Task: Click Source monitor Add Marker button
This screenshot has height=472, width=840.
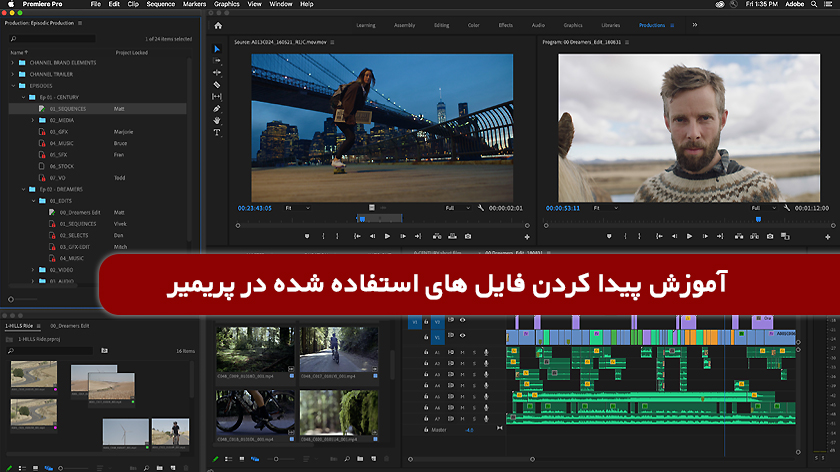Action: click(307, 236)
